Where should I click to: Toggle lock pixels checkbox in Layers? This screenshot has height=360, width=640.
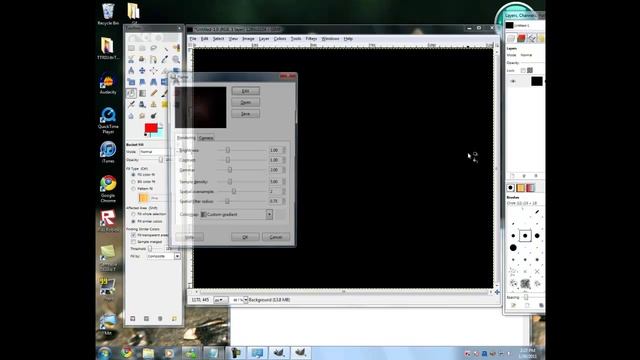tap(523, 70)
